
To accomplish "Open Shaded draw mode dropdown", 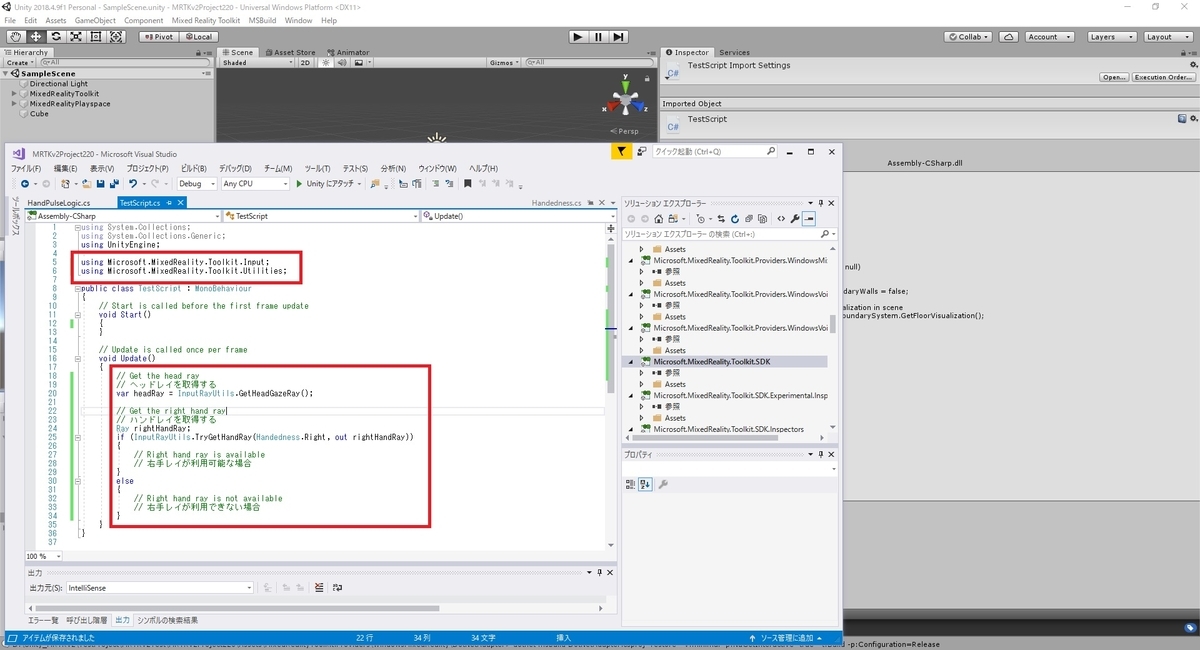I will coord(257,62).
